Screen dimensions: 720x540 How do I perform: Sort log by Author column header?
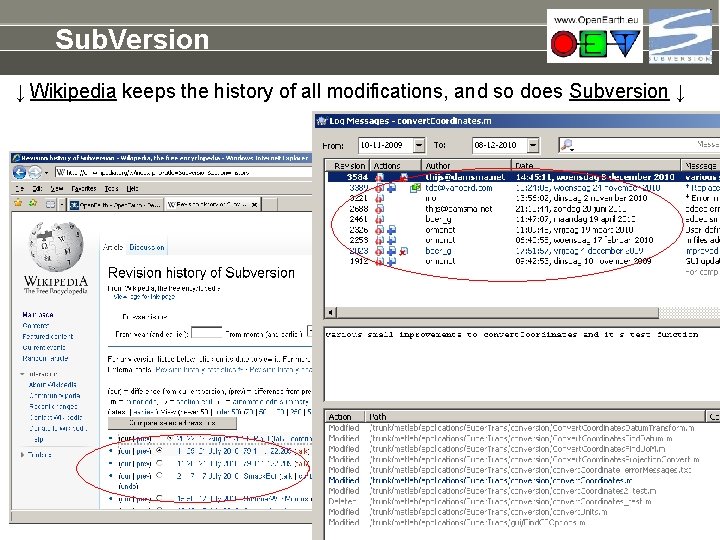(466, 165)
